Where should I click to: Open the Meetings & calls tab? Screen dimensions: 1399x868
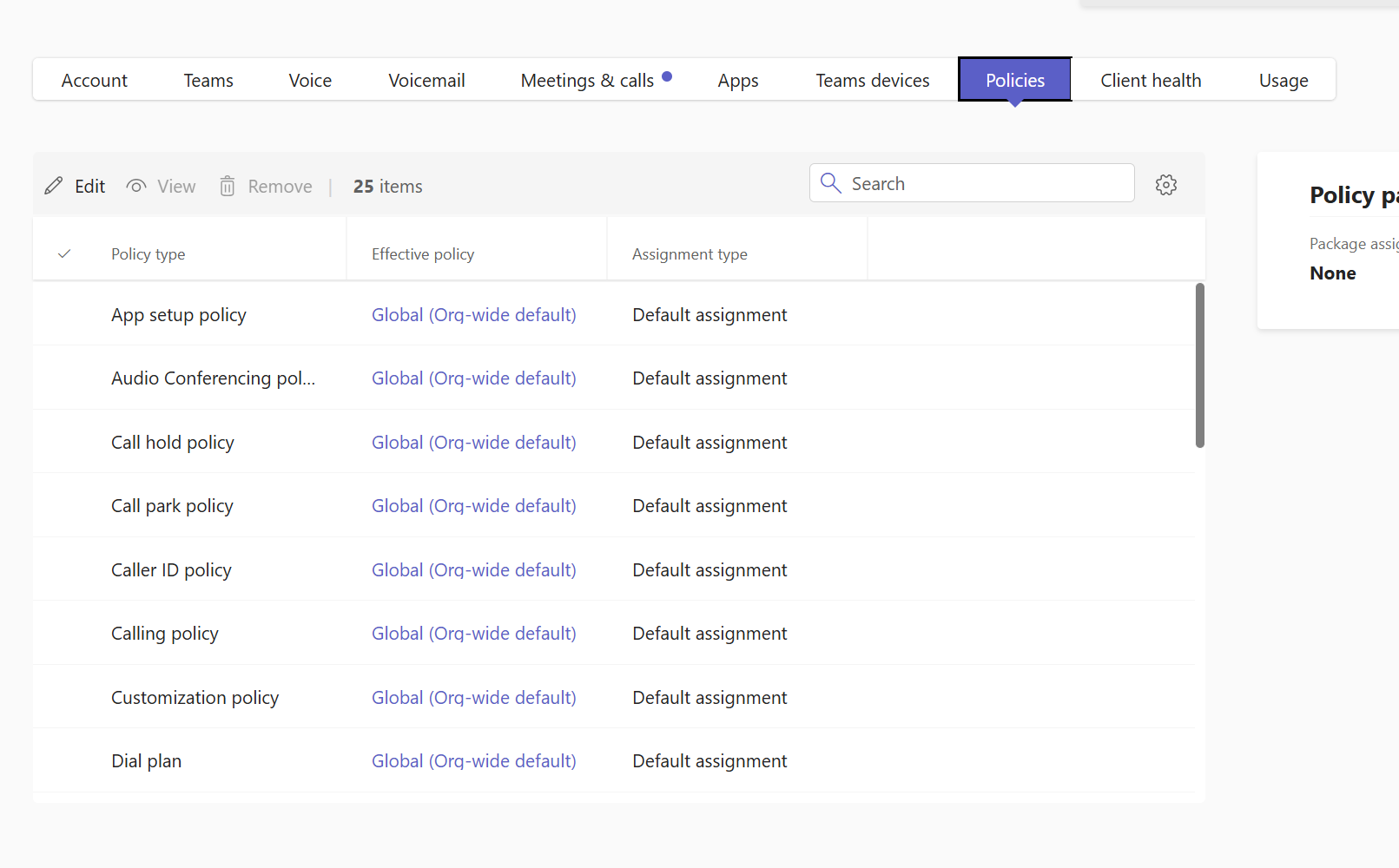[588, 81]
